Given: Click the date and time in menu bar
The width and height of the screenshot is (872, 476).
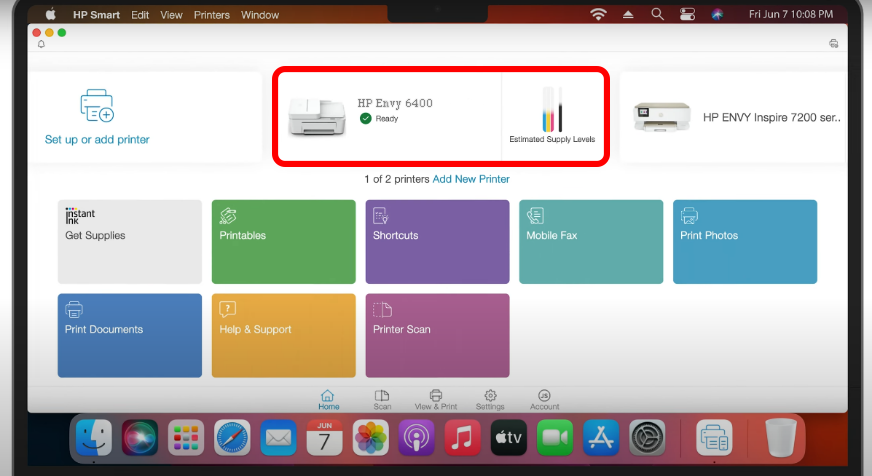Looking at the screenshot, I should [791, 14].
